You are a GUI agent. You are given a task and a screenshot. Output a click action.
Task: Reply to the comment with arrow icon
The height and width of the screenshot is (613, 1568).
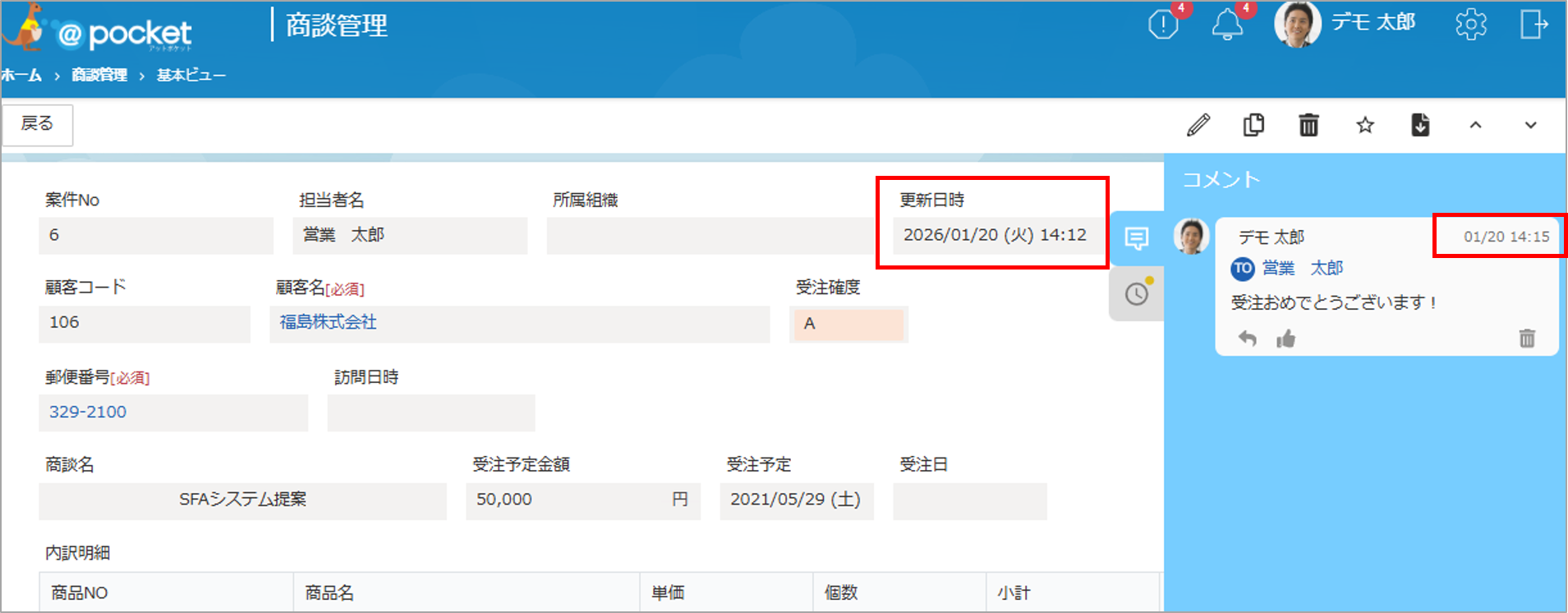(1247, 339)
